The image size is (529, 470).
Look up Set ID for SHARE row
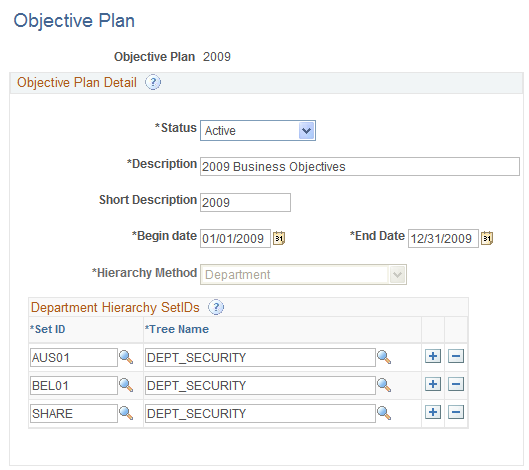pyautogui.click(x=126, y=413)
